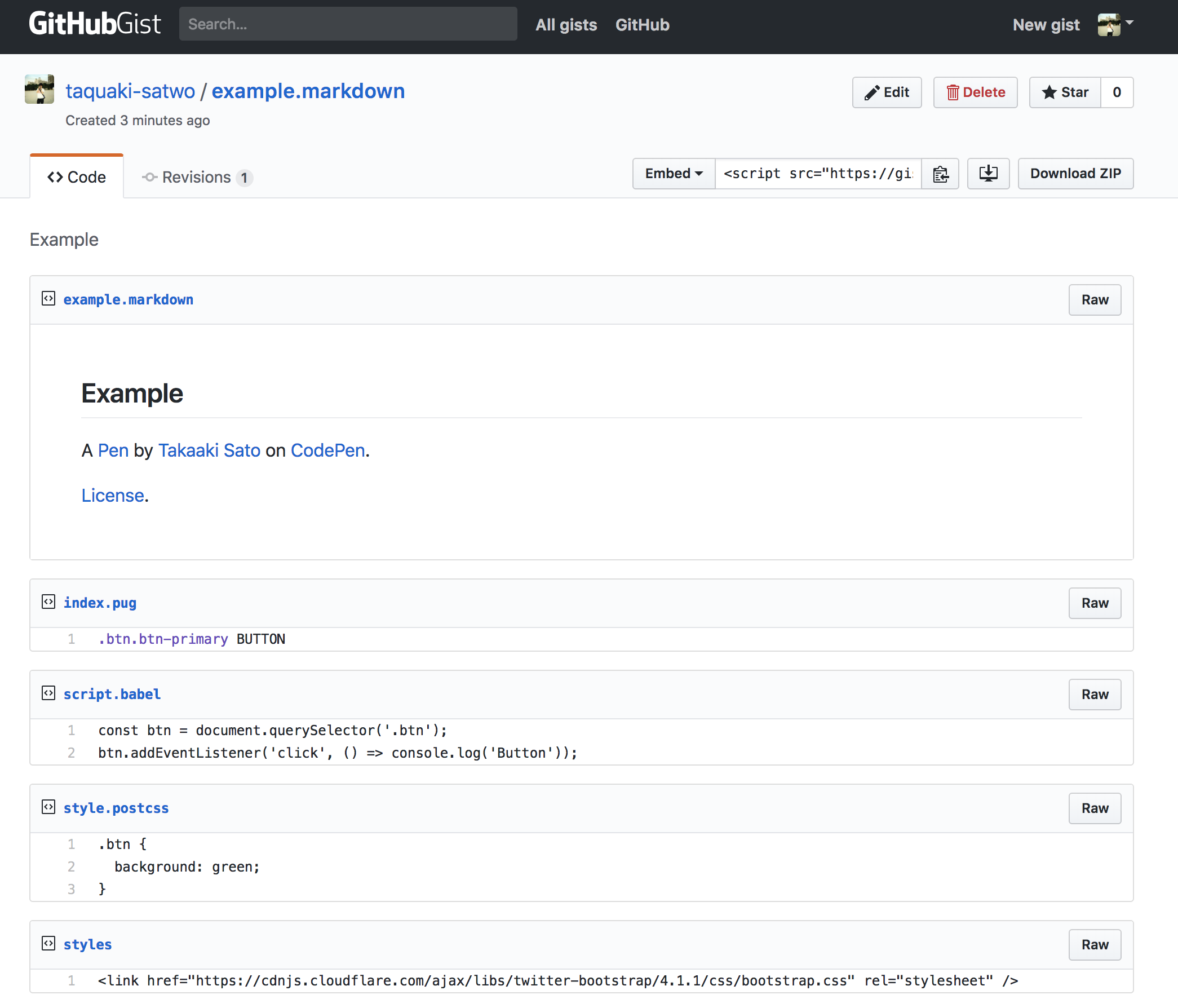Click taquaki-satwo avatar beside gist title
The width and height of the screenshot is (1178, 1008).
tap(39, 89)
